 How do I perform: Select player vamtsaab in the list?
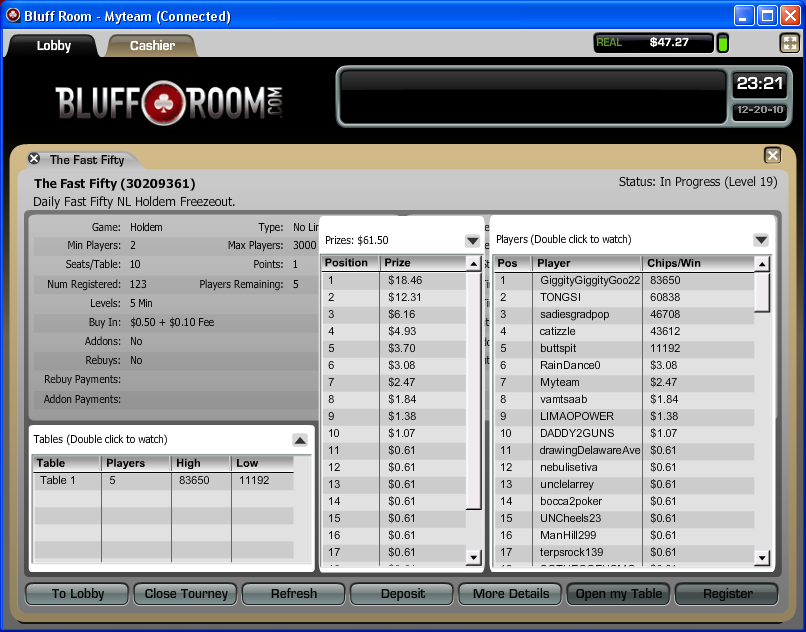click(x=624, y=400)
